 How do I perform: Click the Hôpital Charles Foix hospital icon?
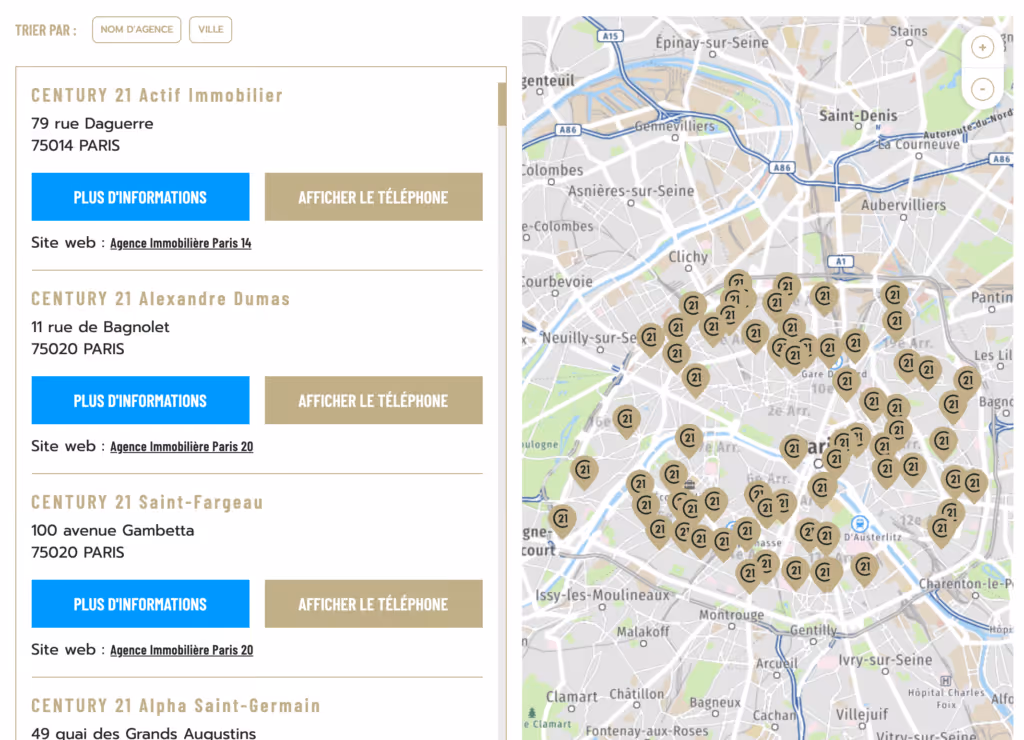point(945,681)
